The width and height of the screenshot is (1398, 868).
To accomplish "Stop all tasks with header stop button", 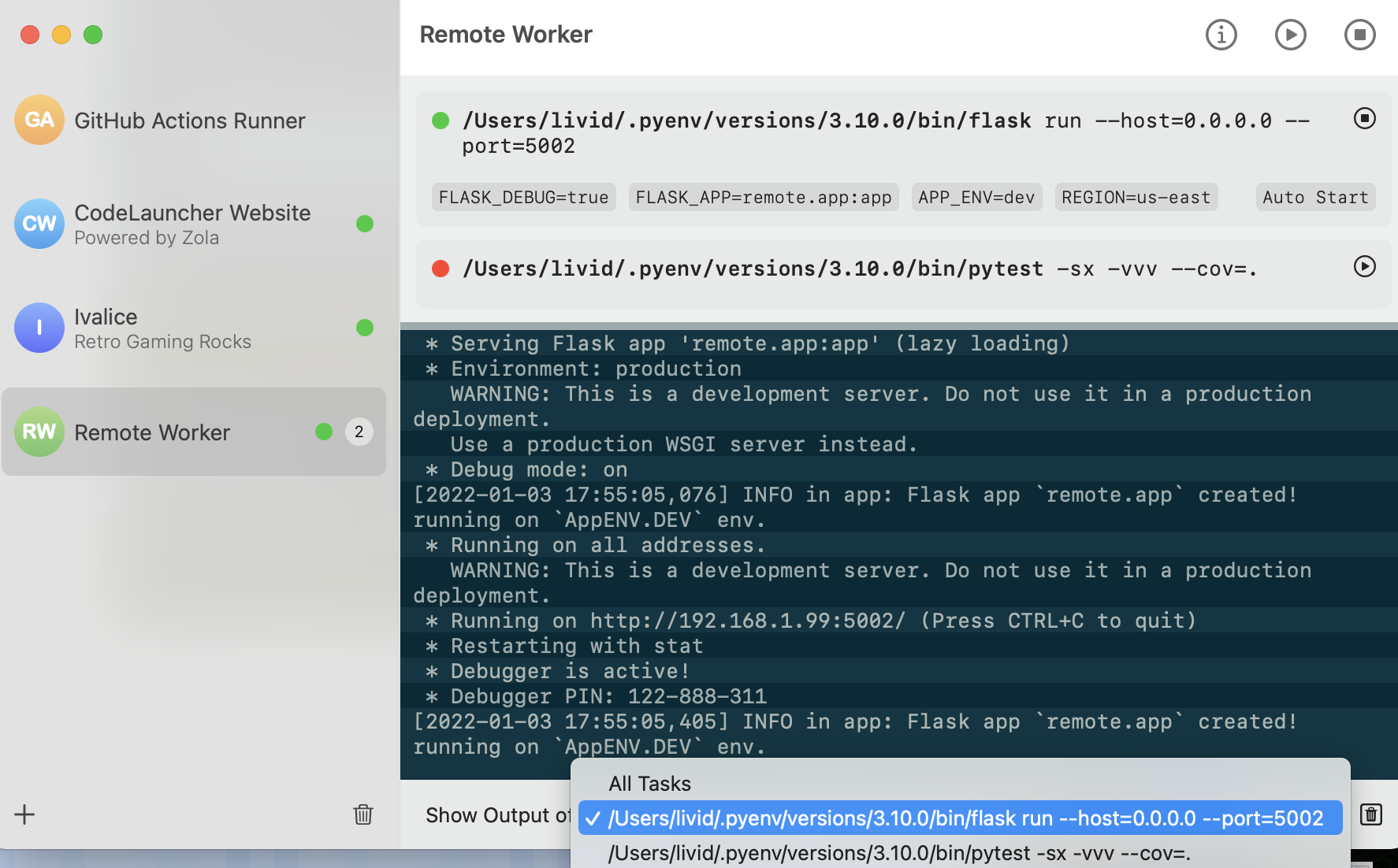I will 1359,35.
